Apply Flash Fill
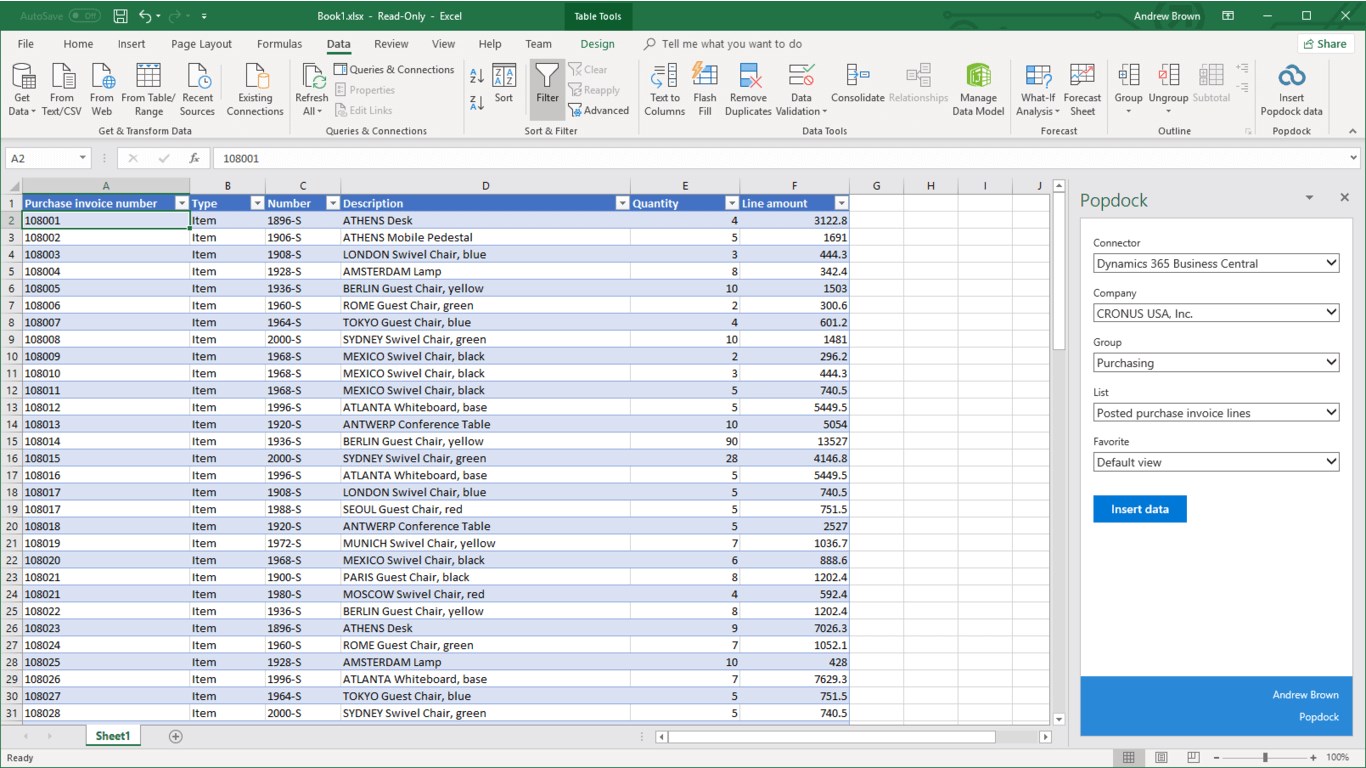The image size is (1366, 768). [x=705, y=90]
